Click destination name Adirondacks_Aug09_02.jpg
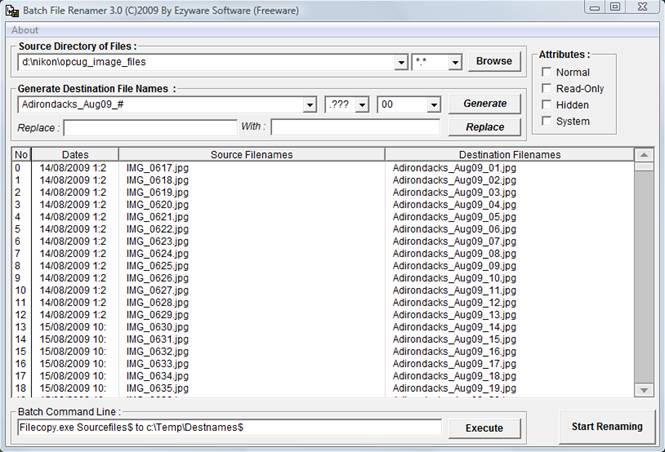 (454, 180)
